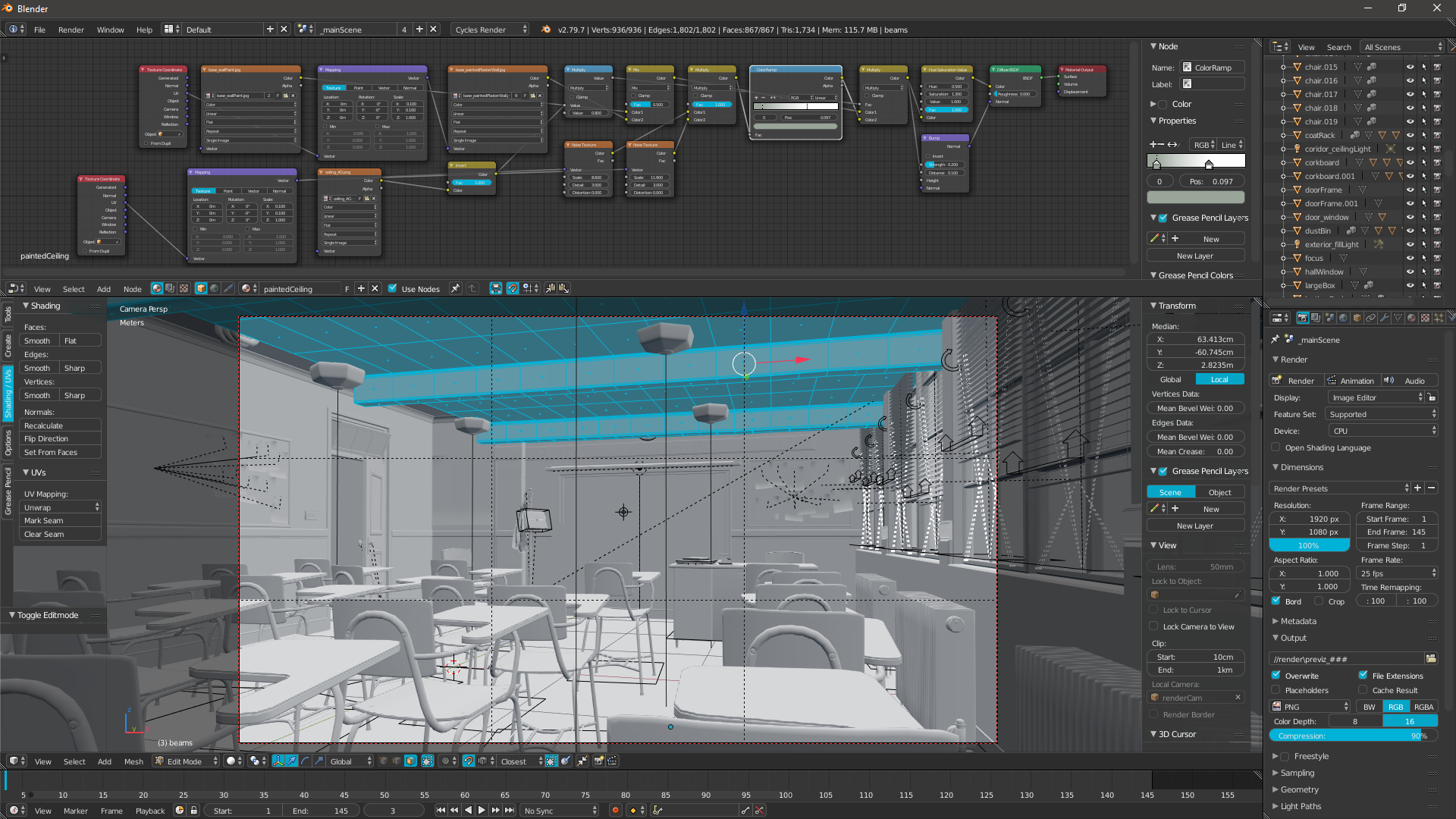Toggle the timeline lock icon
Image resolution: width=1456 pixels, height=819 pixels.
click(x=193, y=811)
